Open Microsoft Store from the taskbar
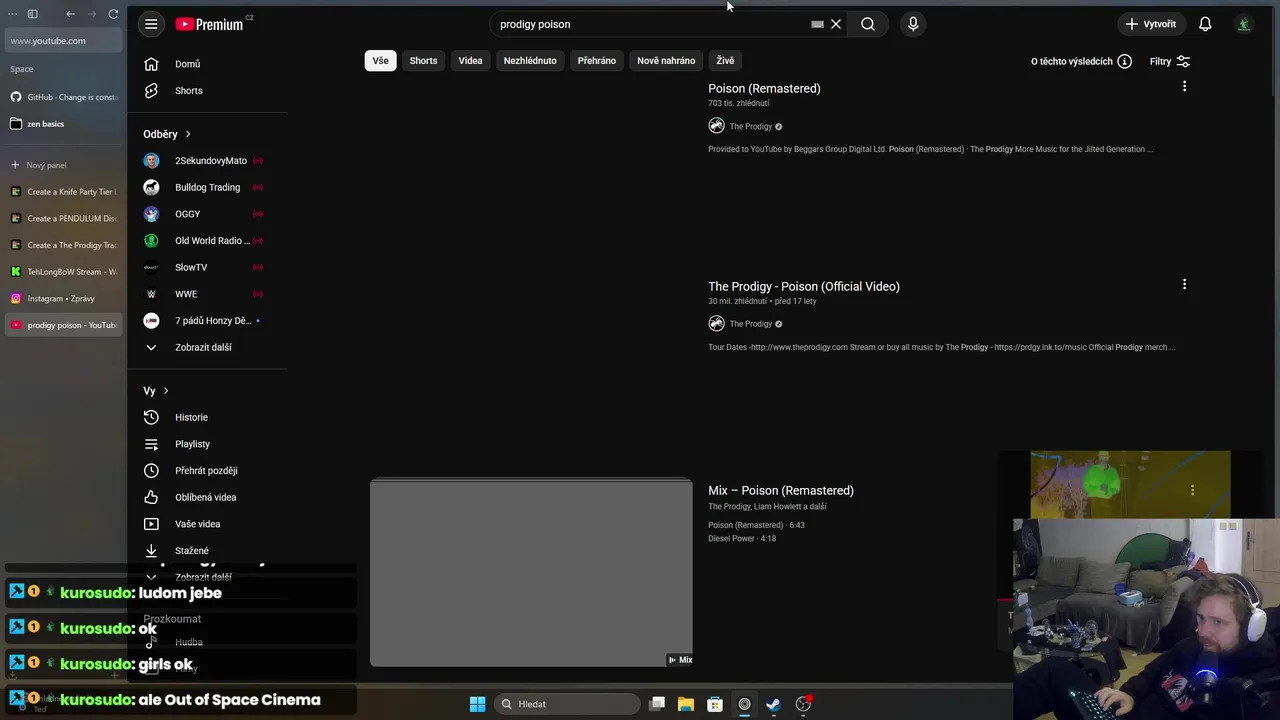This screenshot has height=720, width=1280. point(715,704)
